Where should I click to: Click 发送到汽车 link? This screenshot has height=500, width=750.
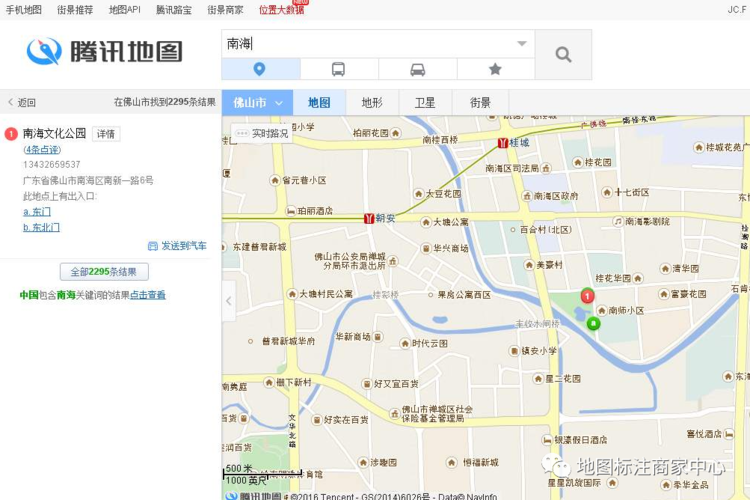click(177, 246)
